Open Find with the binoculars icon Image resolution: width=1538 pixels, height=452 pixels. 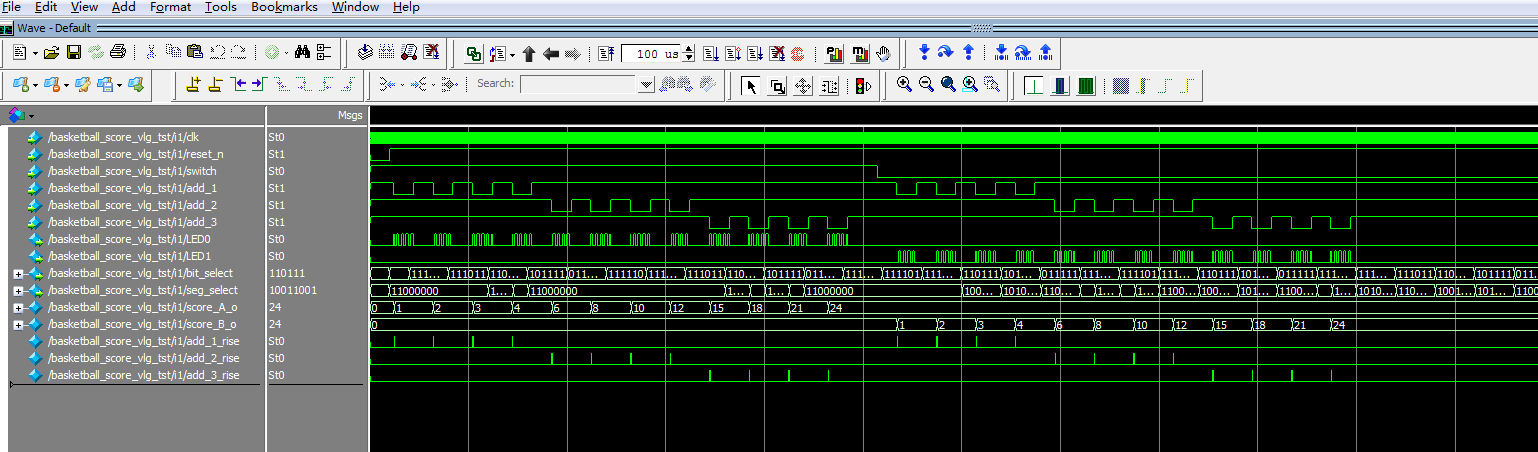pos(302,53)
